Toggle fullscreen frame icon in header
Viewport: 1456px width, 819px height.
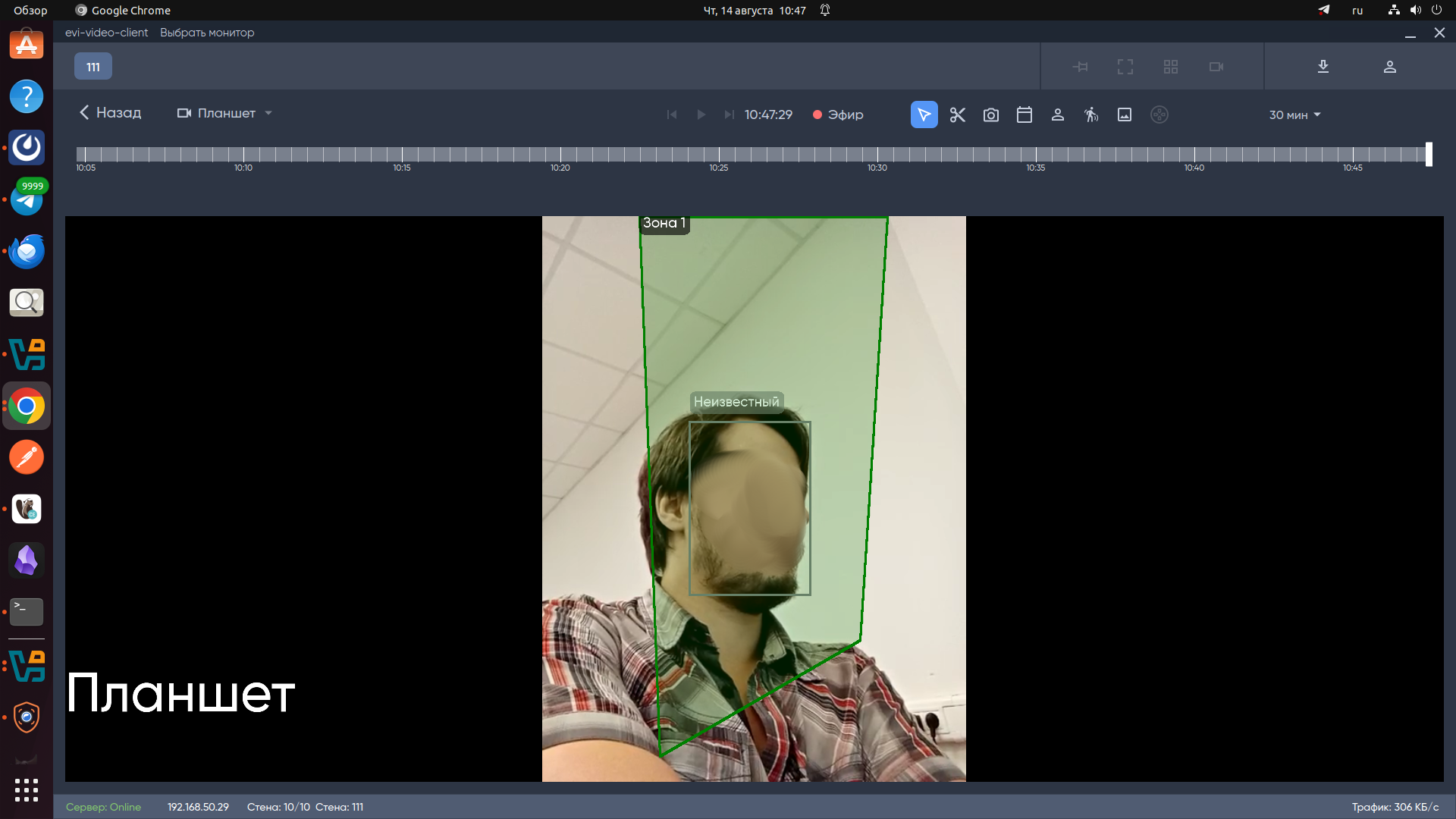pos(1125,67)
